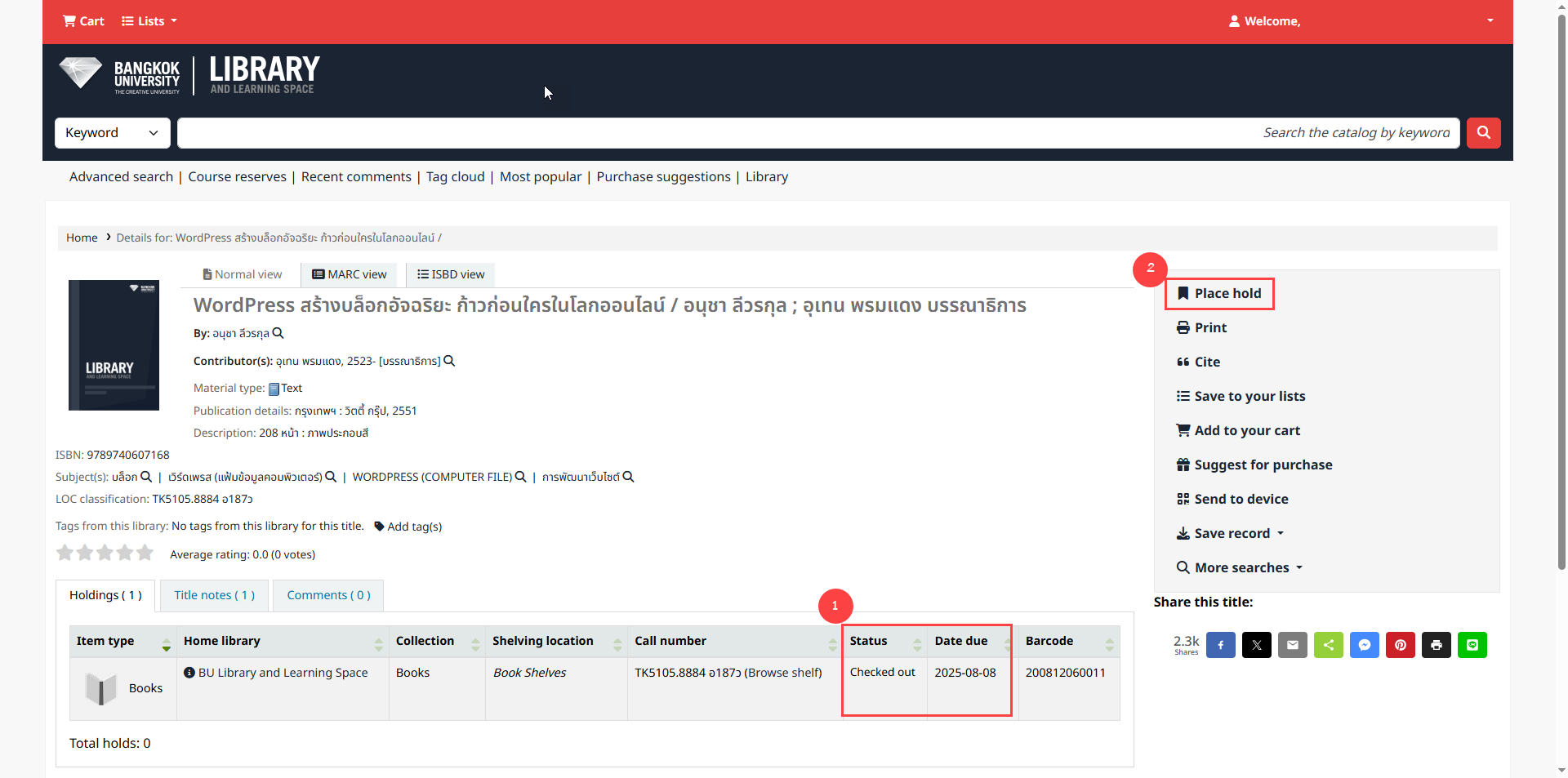
Task: Open Course reserves
Action: 237,177
